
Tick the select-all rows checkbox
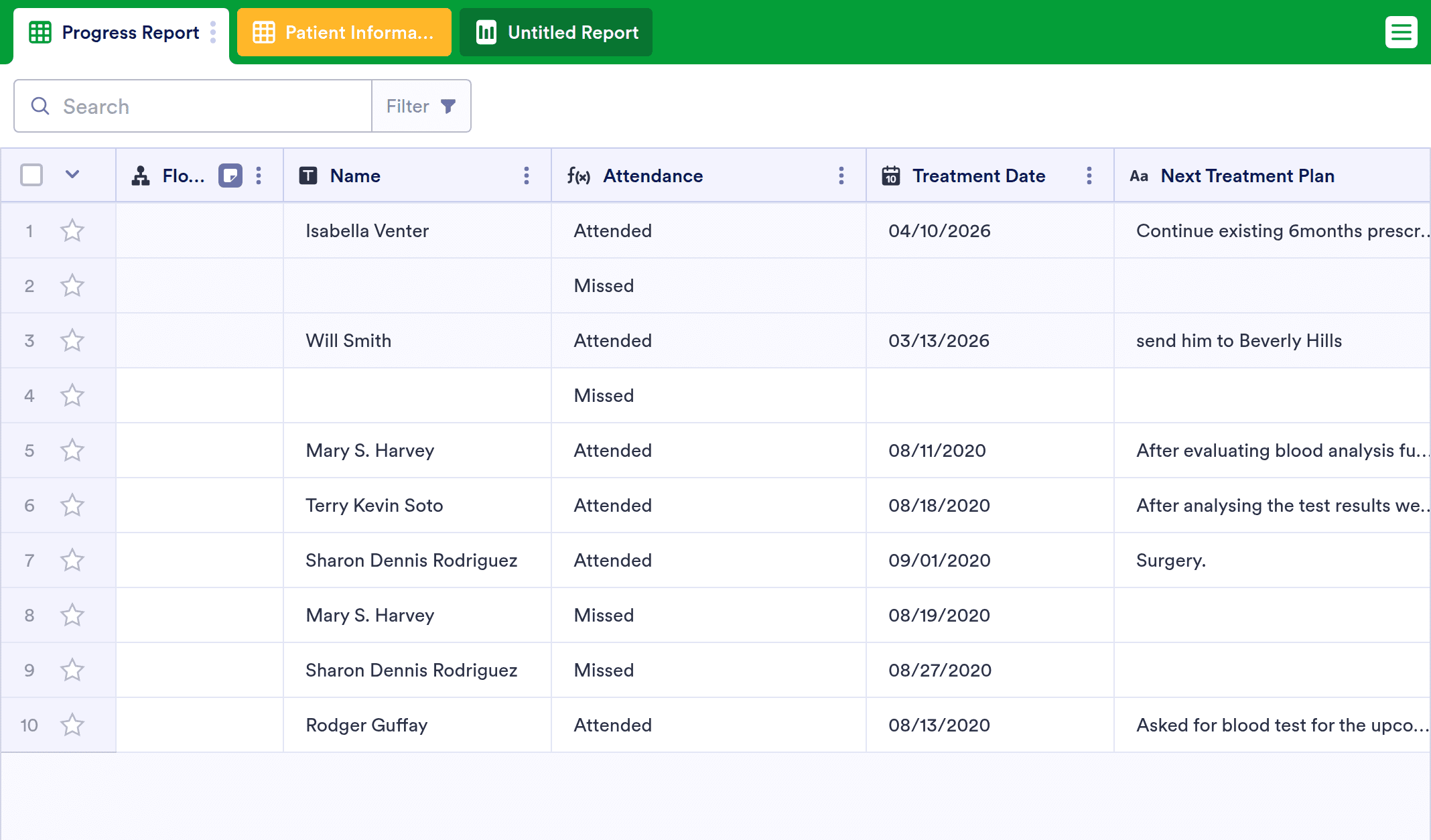point(31,175)
